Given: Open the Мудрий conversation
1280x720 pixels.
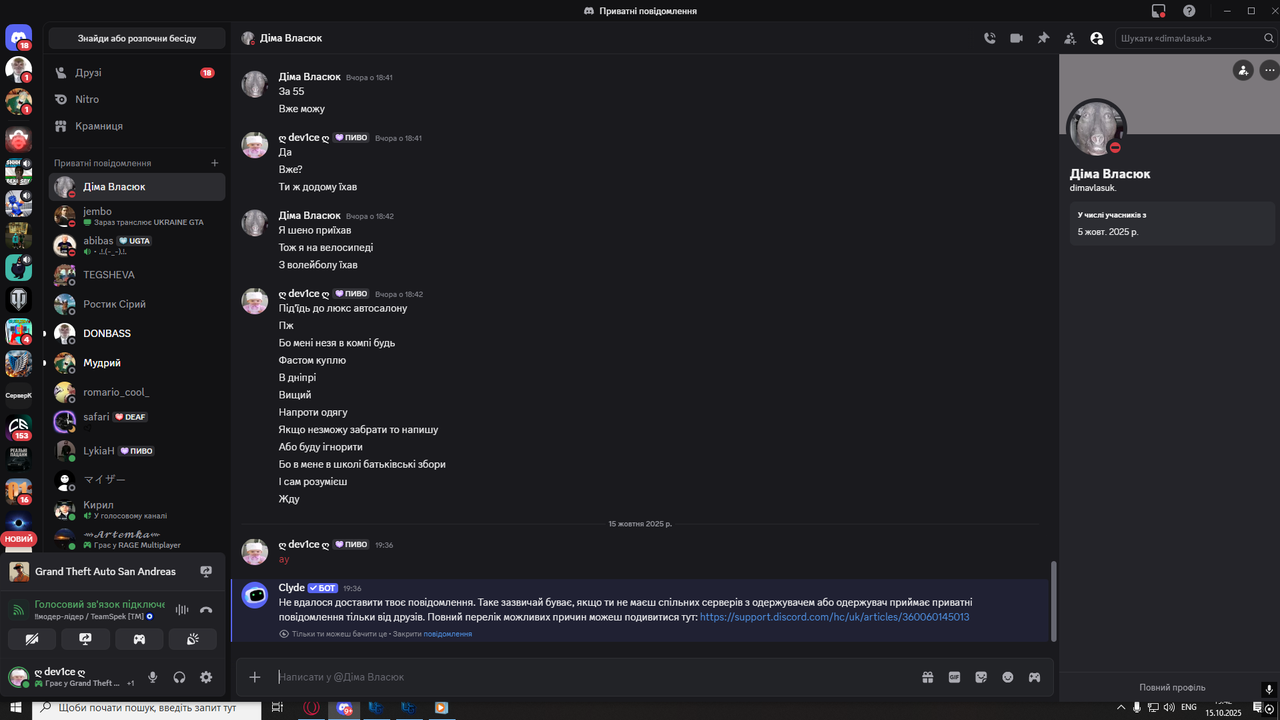Looking at the screenshot, I should point(137,363).
